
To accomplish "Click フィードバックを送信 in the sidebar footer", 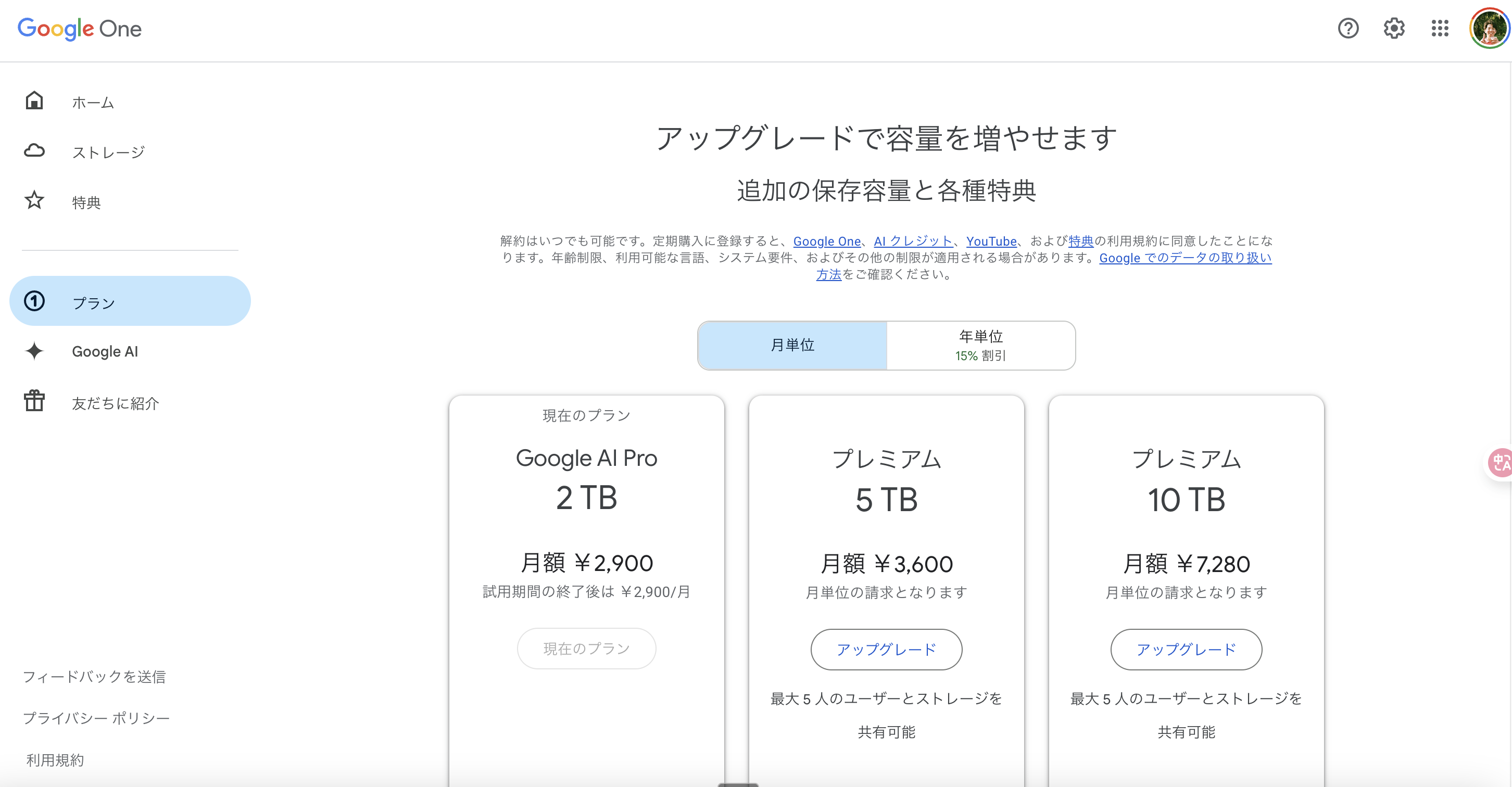I will coord(94,677).
